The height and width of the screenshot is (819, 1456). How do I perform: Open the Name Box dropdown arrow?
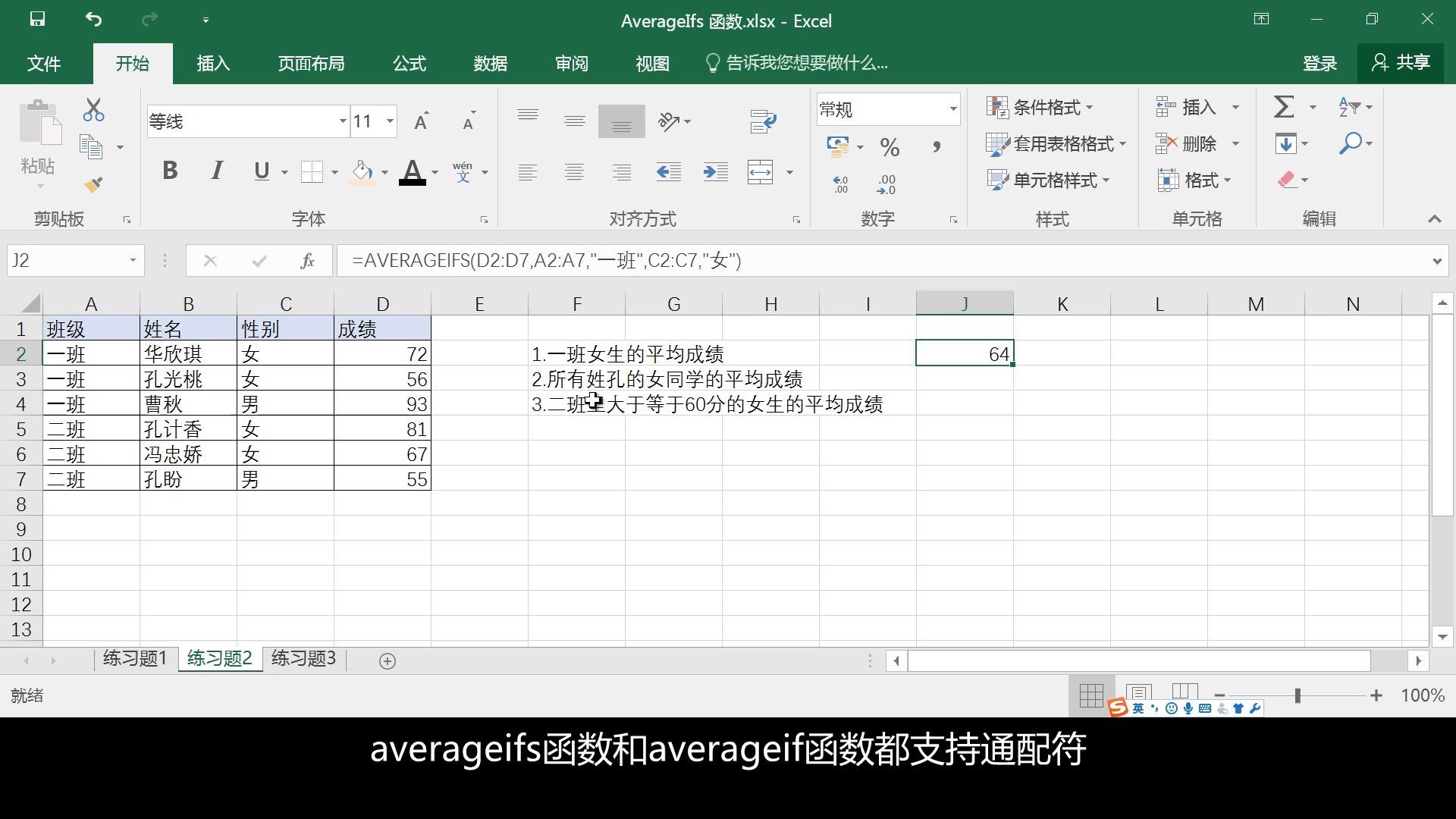(133, 261)
